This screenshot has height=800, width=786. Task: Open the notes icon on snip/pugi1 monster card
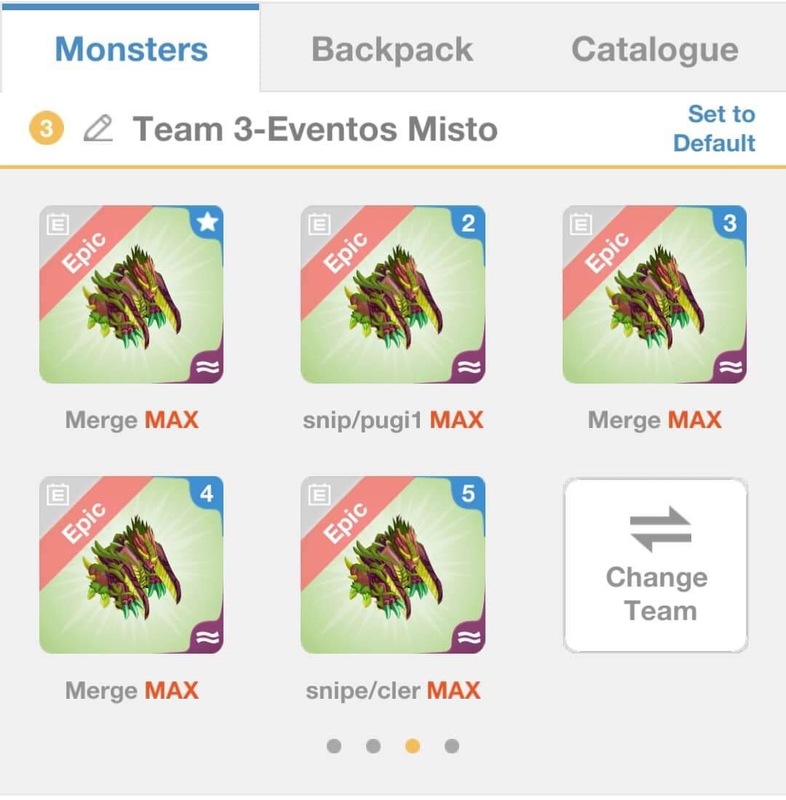(319, 224)
